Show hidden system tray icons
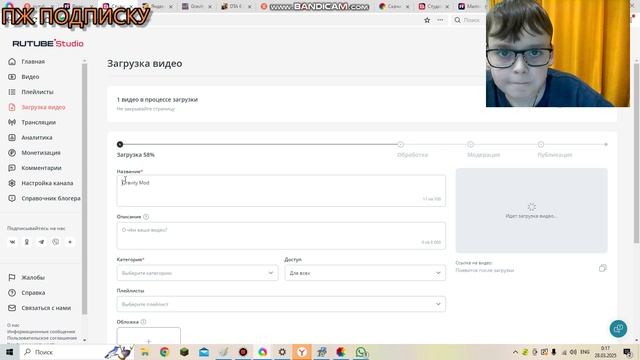 pos(515,352)
